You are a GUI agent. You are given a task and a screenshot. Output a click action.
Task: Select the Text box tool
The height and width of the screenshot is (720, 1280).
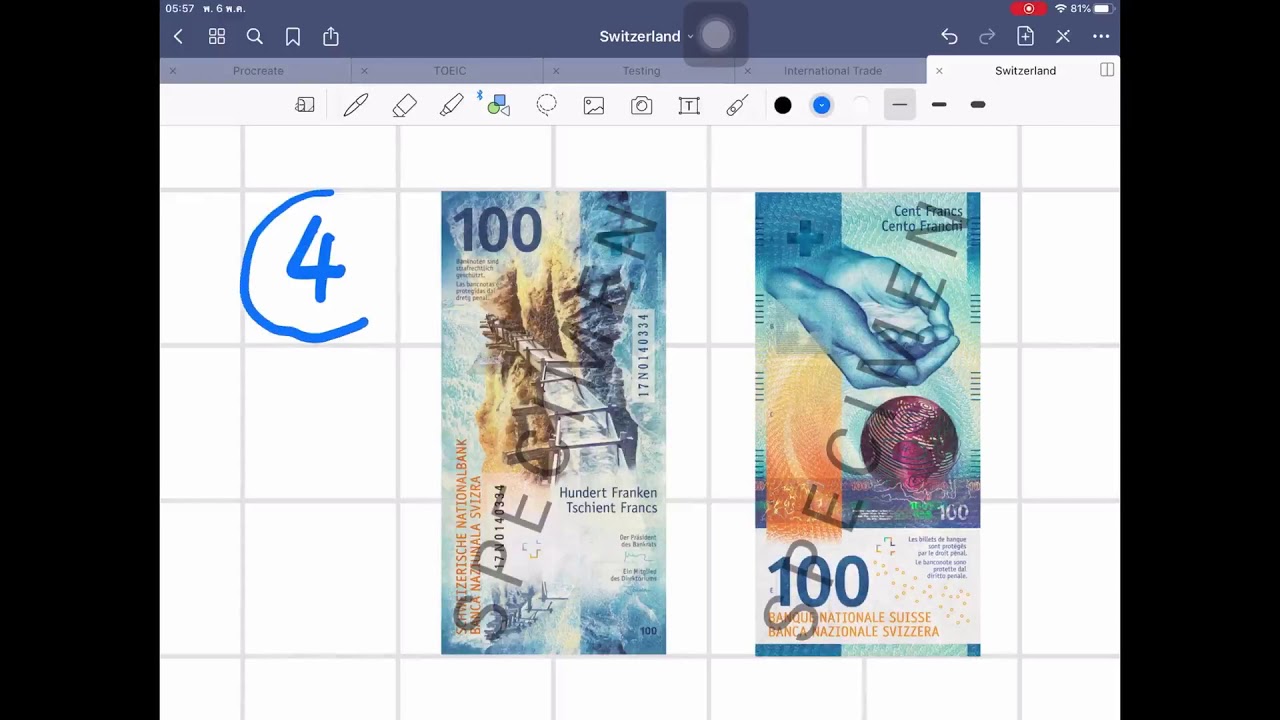689,105
